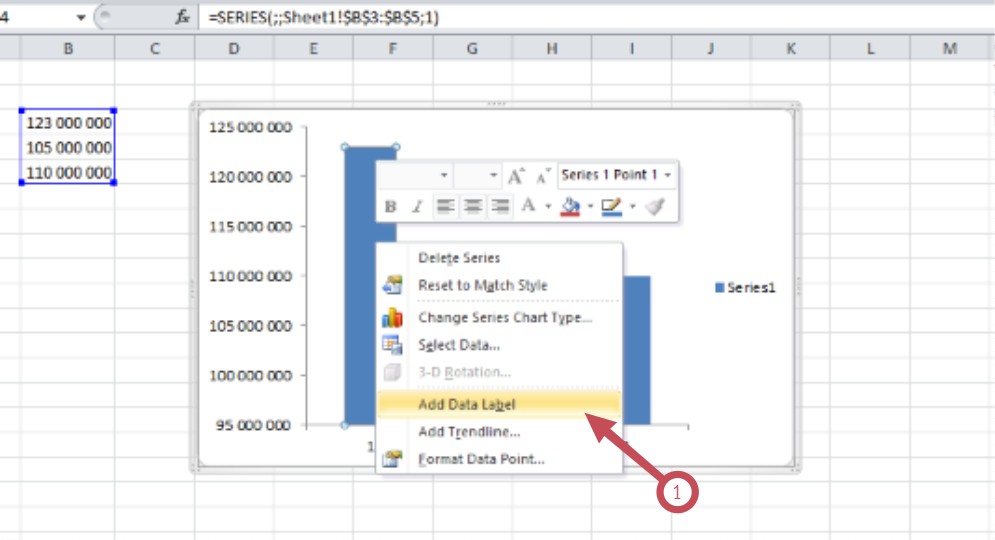Toggle italic in the mini toolbar
Screen dimensions: 995x540
pyautogui.click(x=417, y=206)
